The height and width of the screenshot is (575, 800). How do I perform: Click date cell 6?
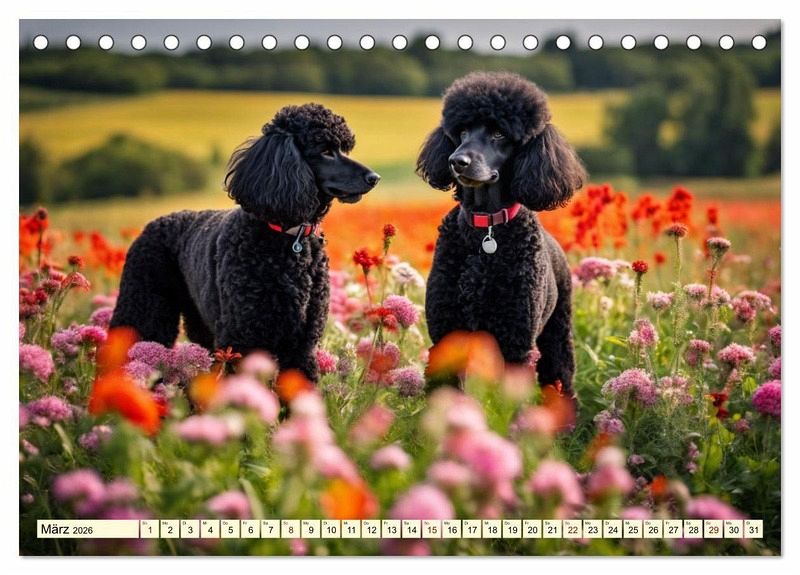[250, 529]
